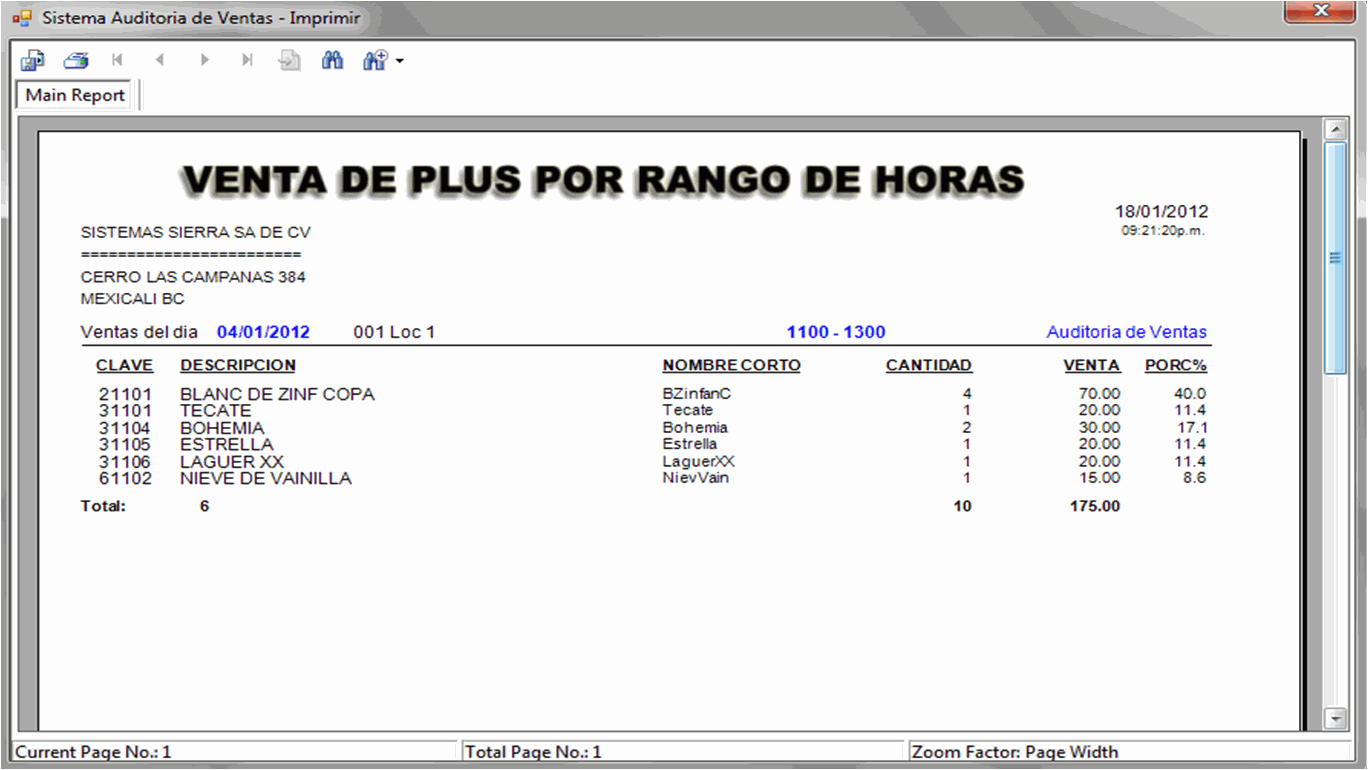Image resolution: width=1368 pixels, height=770 pixels.
Task: Click the scrollbar up arrow
Action: [1335, 130]
